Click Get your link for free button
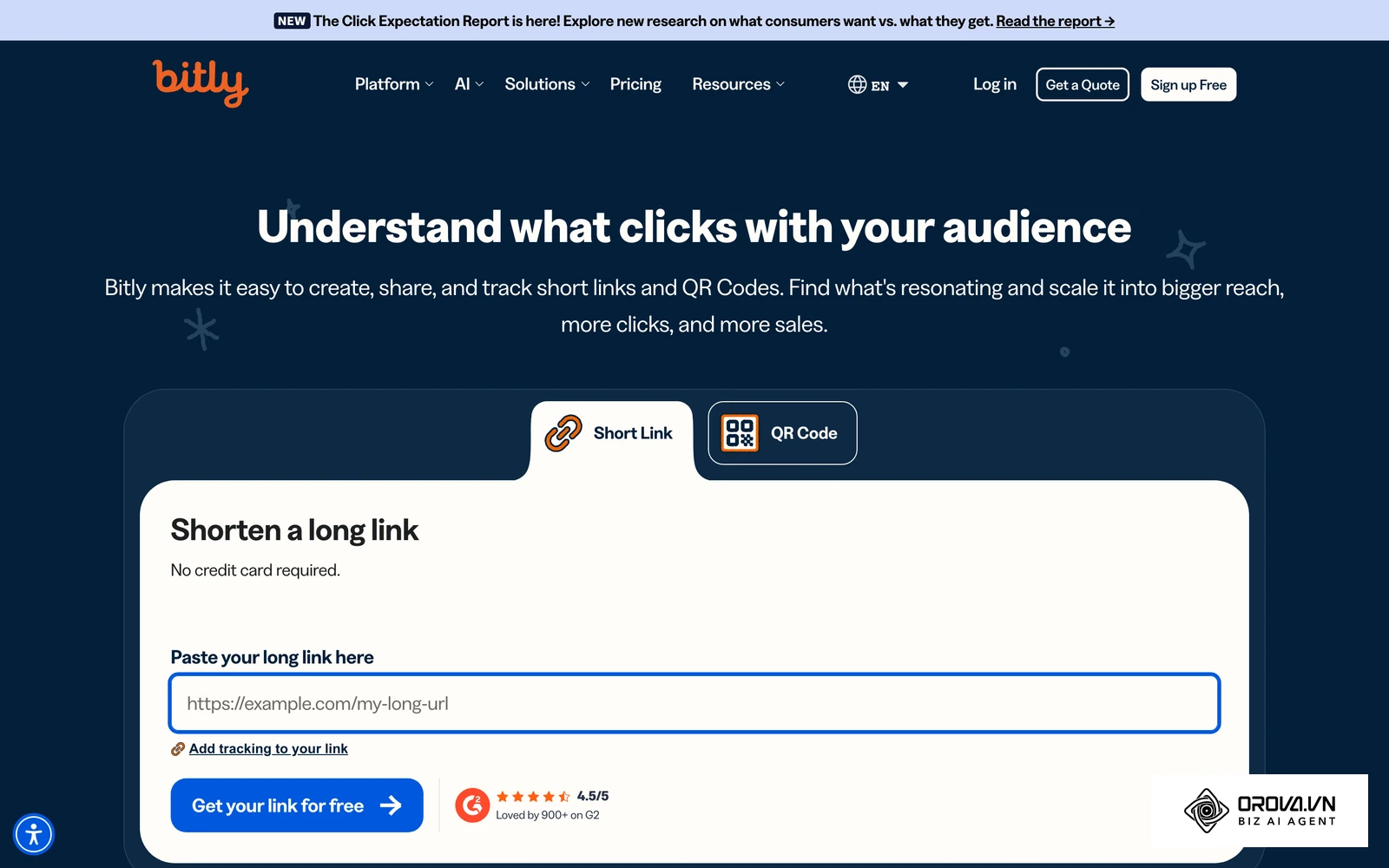 297,806
